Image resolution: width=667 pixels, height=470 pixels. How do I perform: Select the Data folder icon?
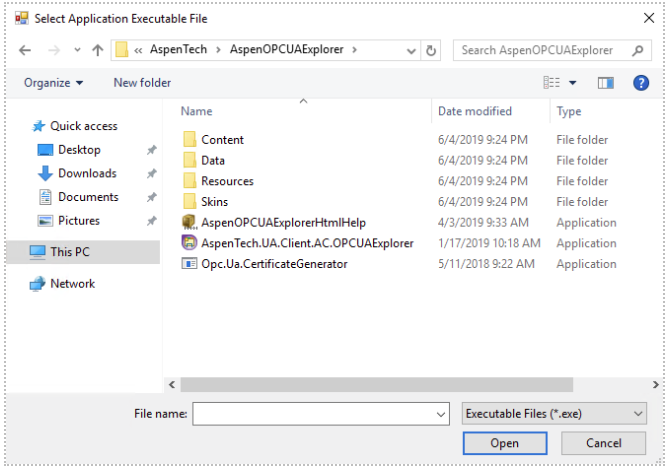tap(189, 160)
